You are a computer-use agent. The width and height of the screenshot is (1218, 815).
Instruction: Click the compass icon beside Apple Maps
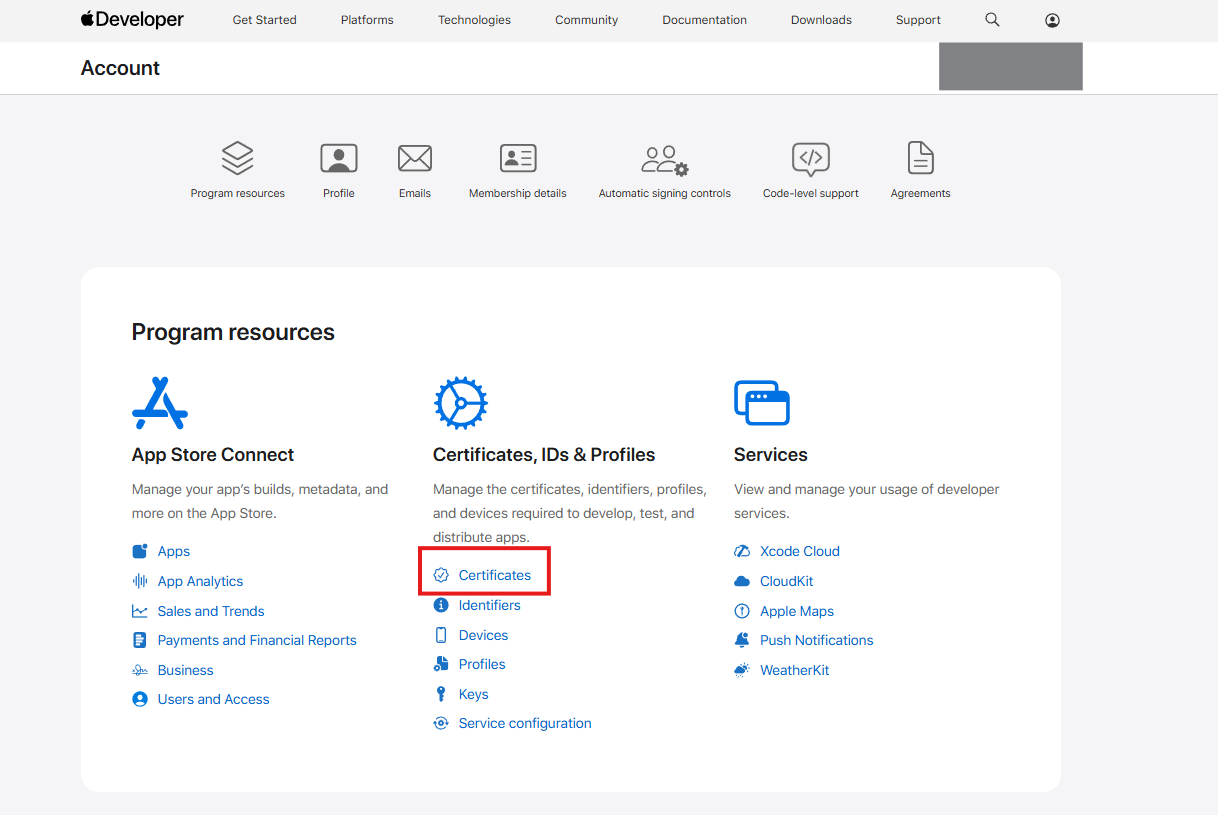pos(742,611)
